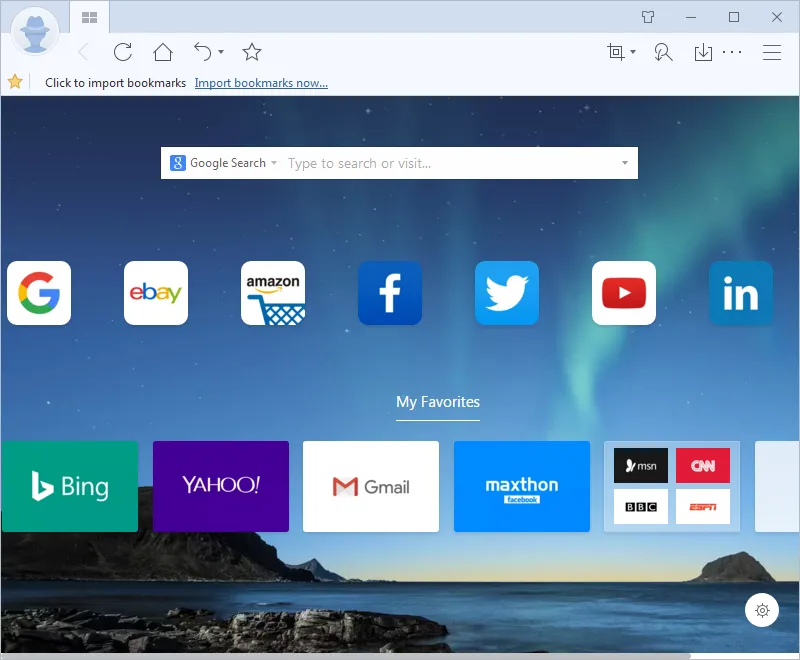The height and width of the screenshot is (660, 800).
Task: Open the page settings gear button
Action: [762, 610]
